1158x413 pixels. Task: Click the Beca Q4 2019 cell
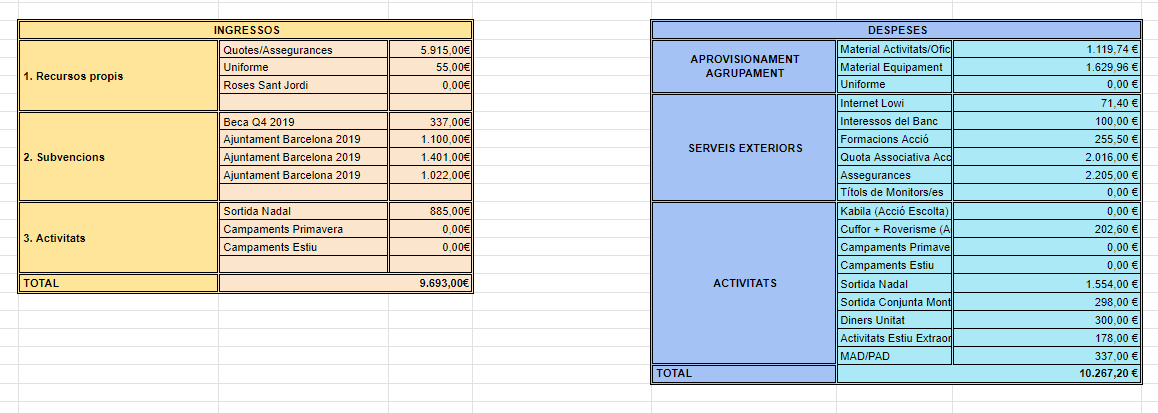(304, 122)
